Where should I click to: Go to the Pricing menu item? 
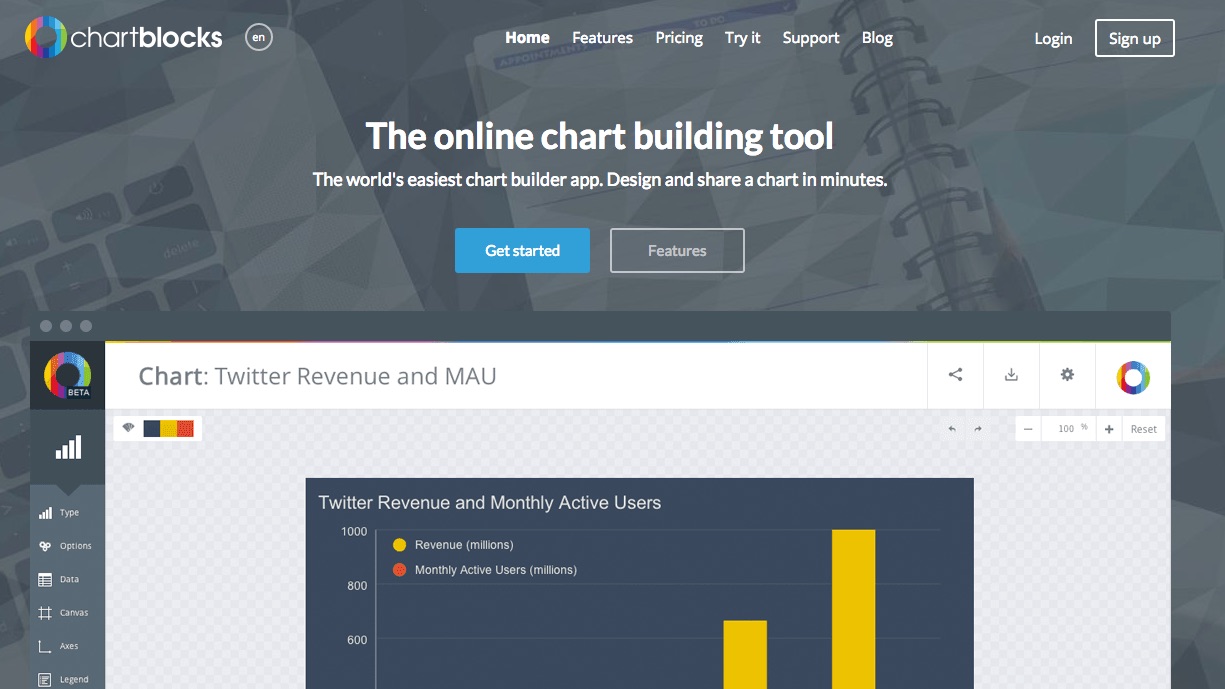coord(679,38)
